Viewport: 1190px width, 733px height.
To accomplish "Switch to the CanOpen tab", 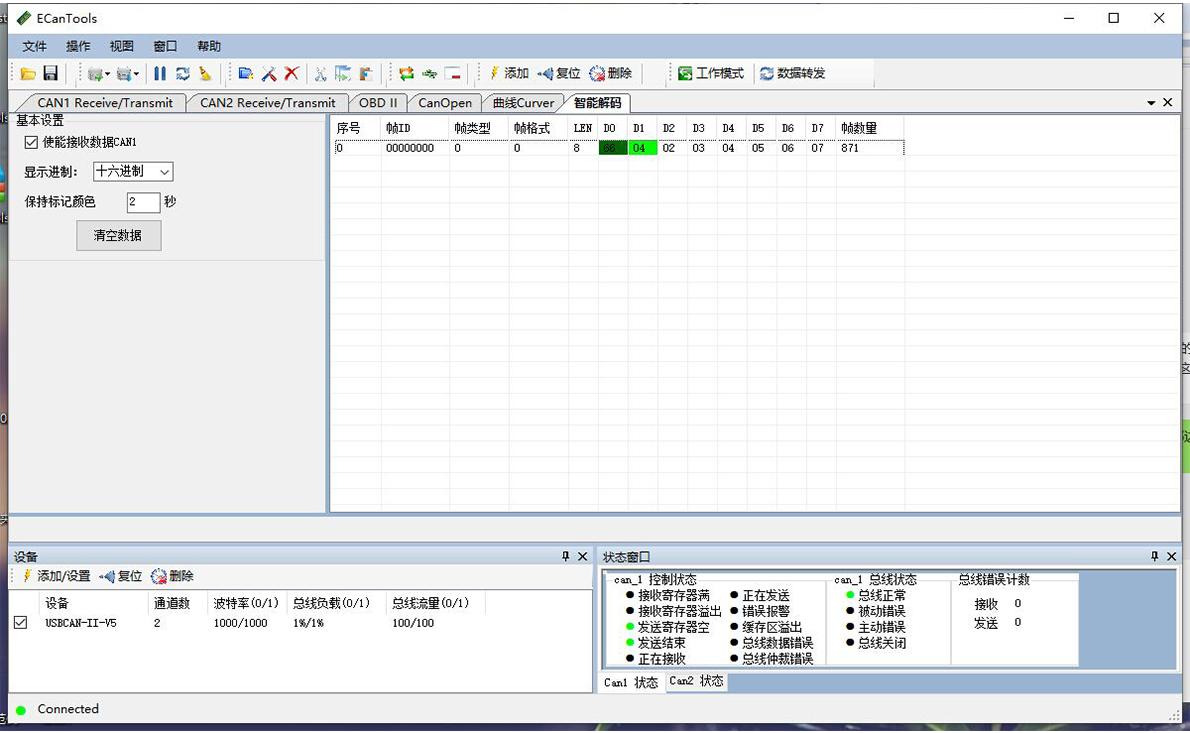I will point(445,103).
